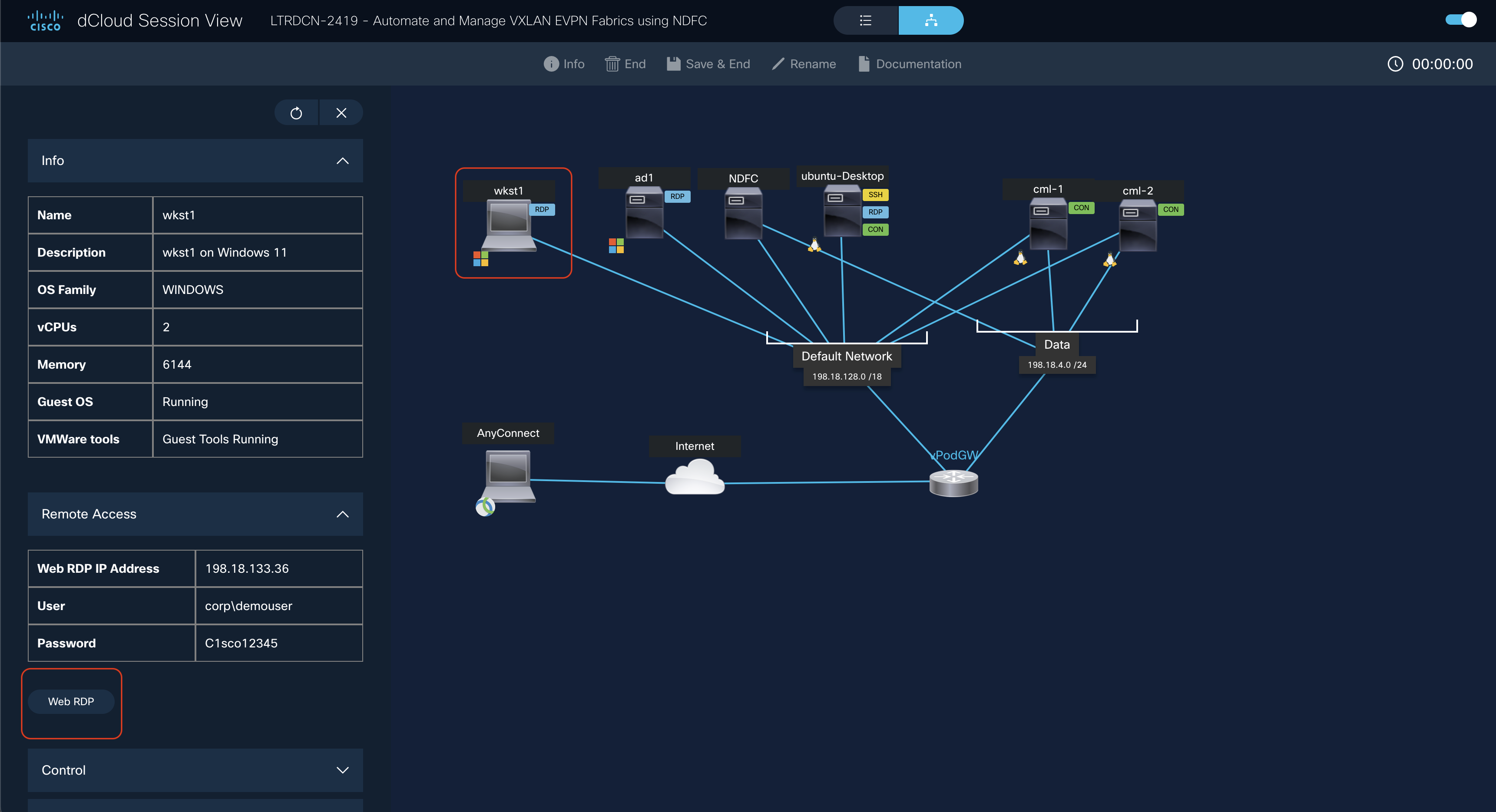This screenshot has height=812, width=1496.
Task: Rename the session
Action: tap(804, 64)
